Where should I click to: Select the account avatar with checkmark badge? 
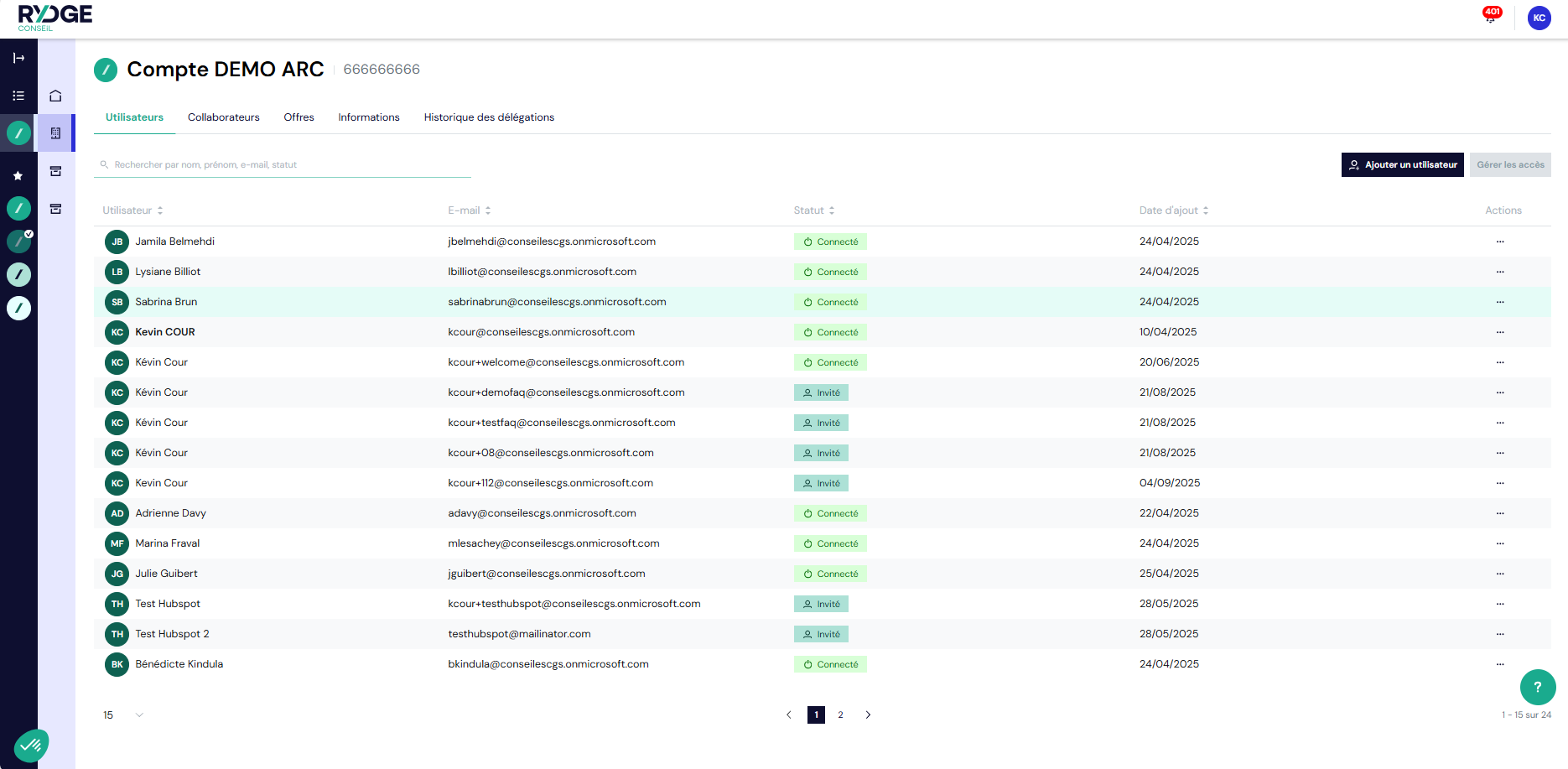click(x=18, y=242)
